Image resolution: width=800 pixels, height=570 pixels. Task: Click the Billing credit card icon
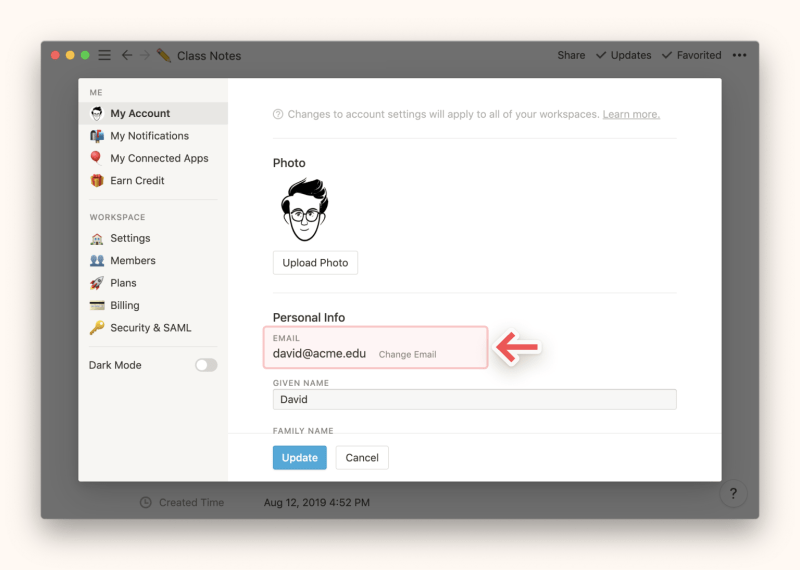tap(97, 306)
